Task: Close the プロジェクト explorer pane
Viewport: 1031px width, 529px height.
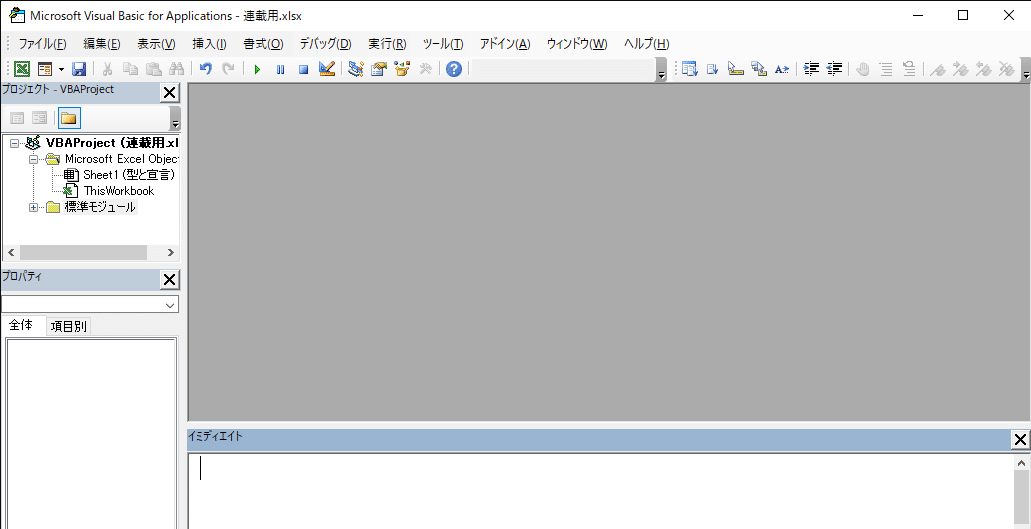Action: tap(170, 93)
